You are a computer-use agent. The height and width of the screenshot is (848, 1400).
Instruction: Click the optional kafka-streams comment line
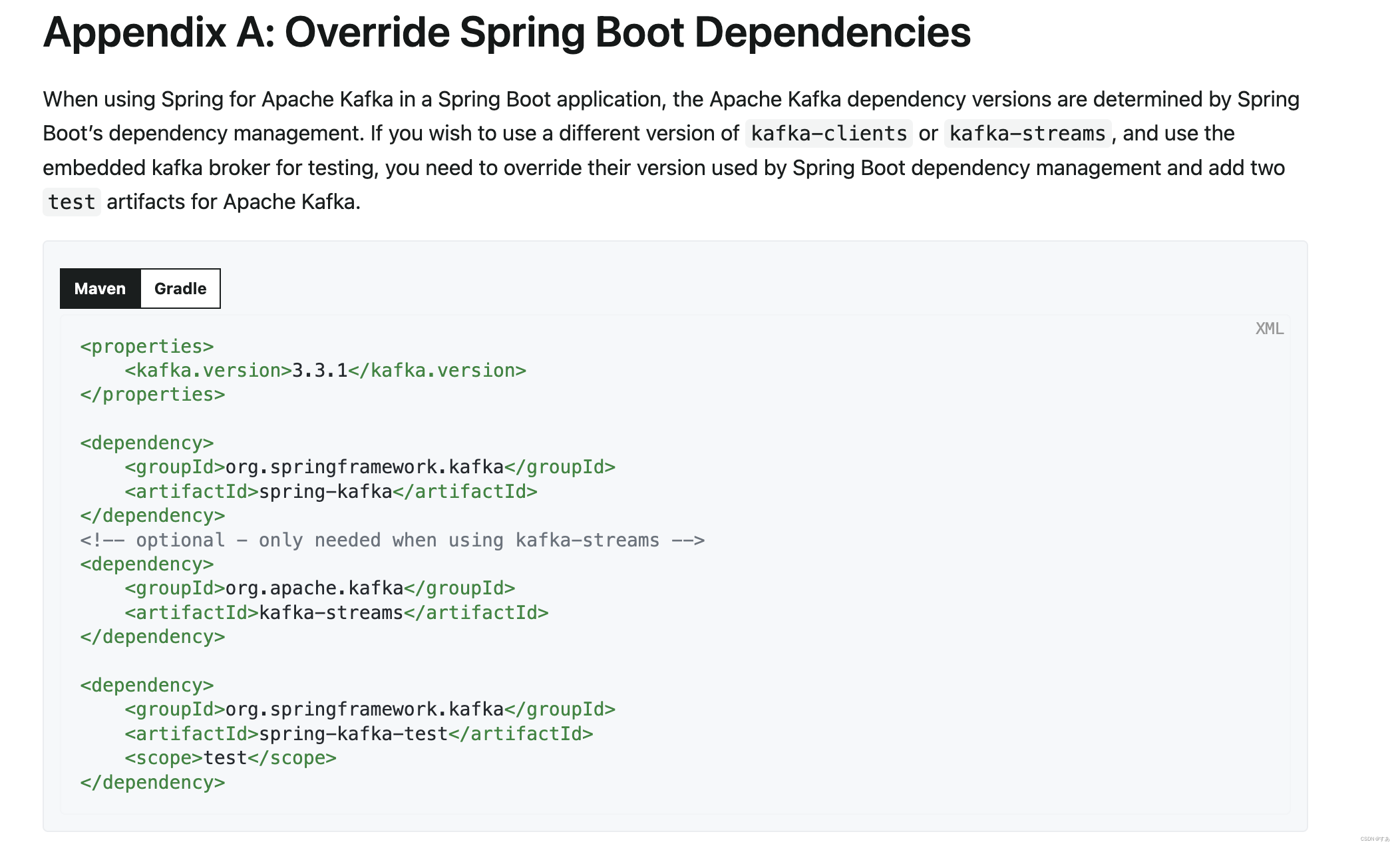(x=393, y=539)
